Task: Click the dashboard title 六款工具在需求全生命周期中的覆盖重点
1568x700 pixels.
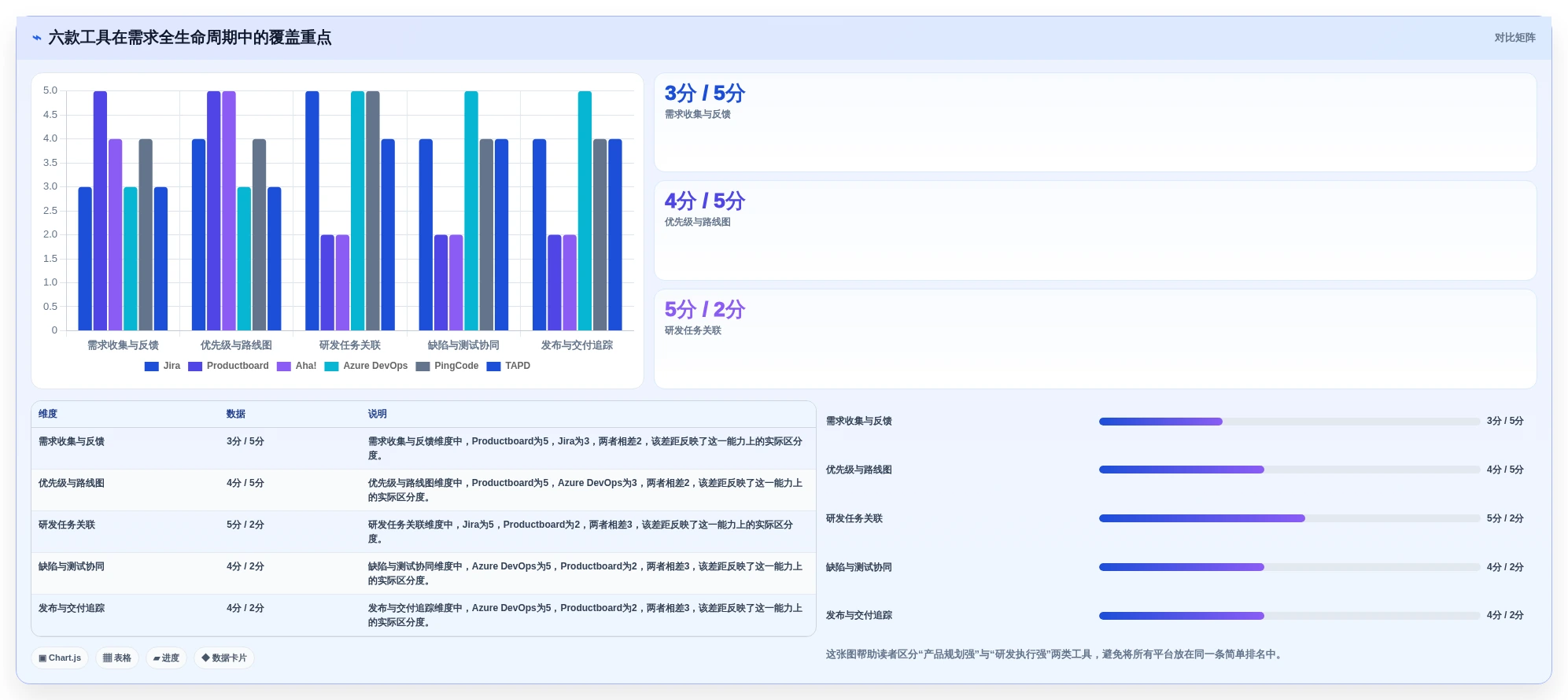Action: tap(190, 38)
